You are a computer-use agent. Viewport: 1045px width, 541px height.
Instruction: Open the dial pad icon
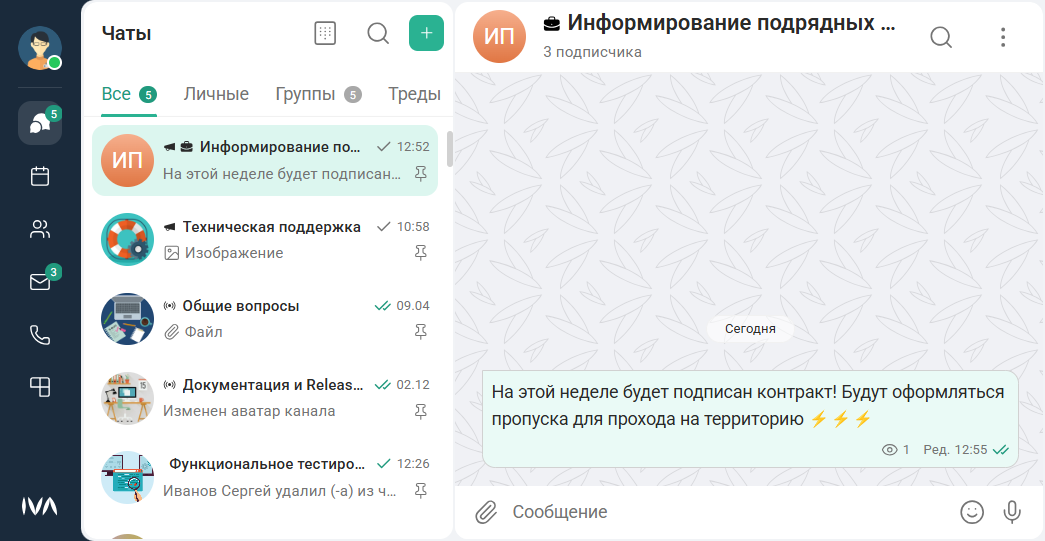[x=325, y=33]
